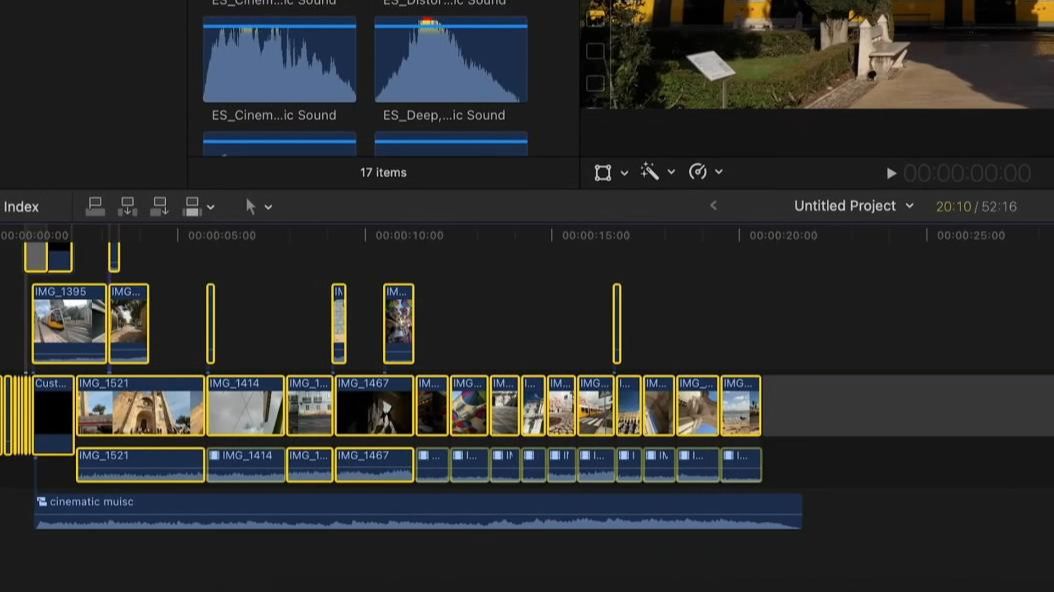This screenshot has width=1054, height=592.
Task: Click the retime speed icon
Action: pos(698,172)
